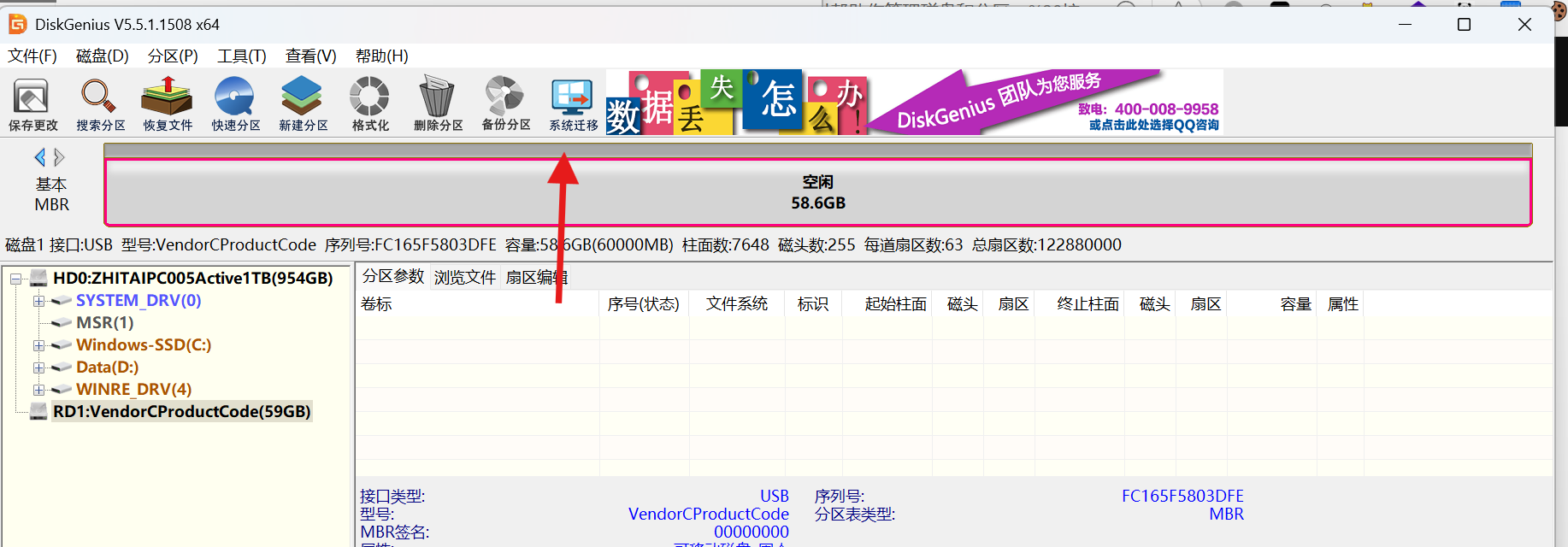Switch to the 浏览文件 tab
The height and width of the screenshot is (547, 1568).
click(465, 277)
